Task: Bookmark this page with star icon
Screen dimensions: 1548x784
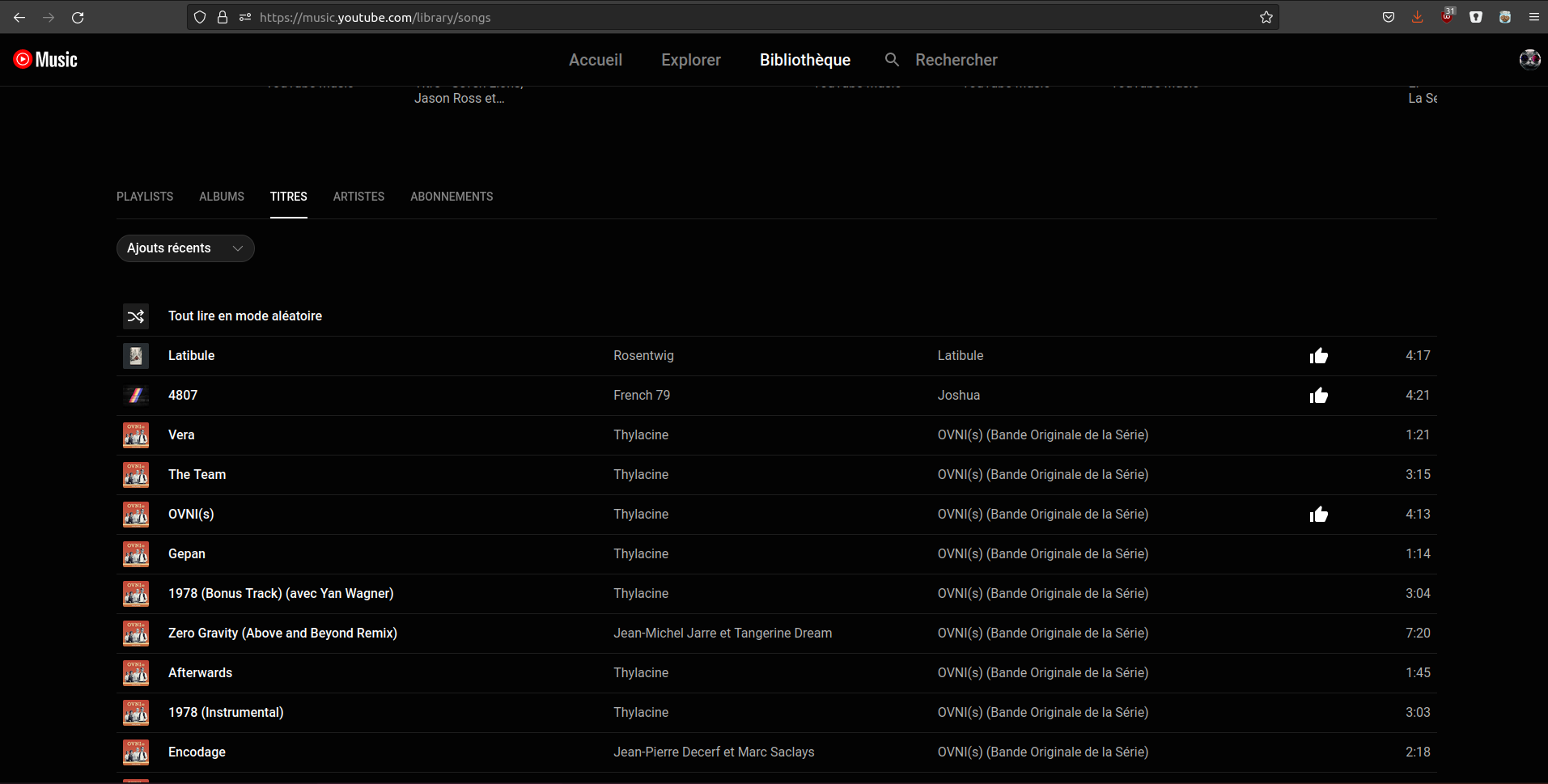Action: coord(1266,17)
